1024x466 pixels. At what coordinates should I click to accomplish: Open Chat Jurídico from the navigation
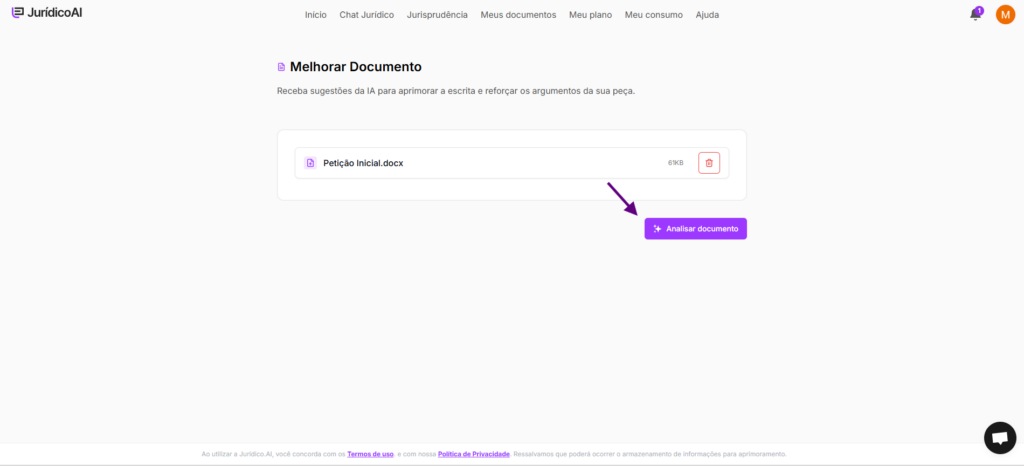click(x=366, y=15)
